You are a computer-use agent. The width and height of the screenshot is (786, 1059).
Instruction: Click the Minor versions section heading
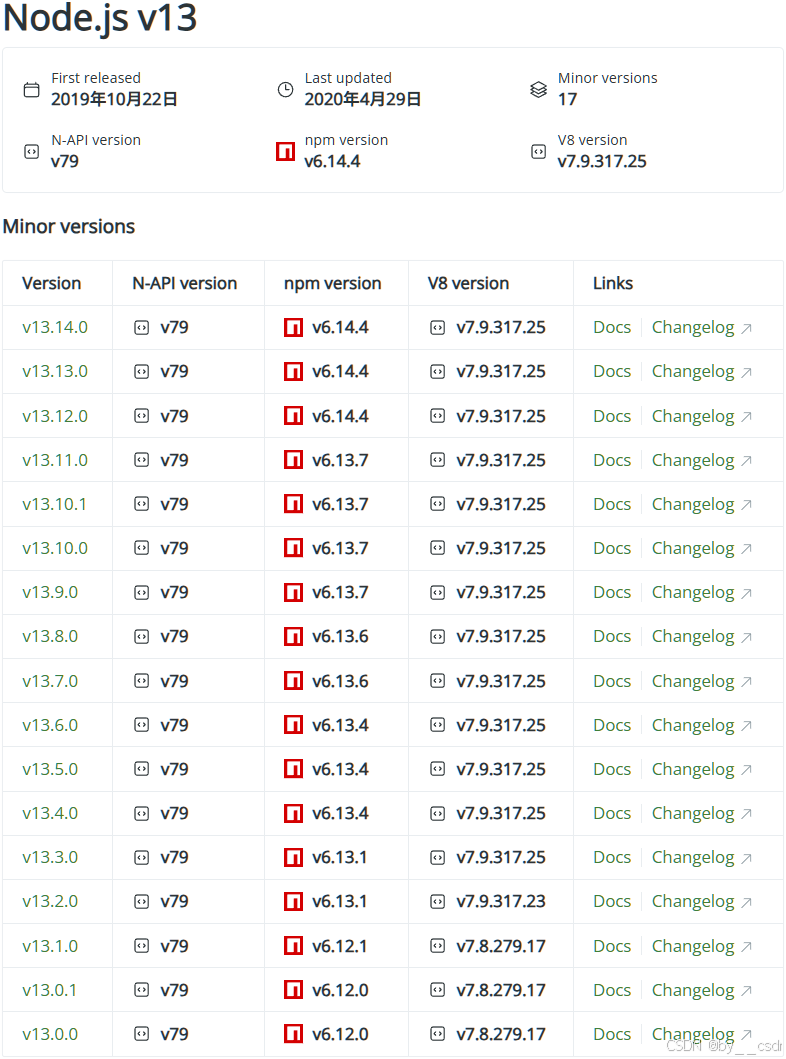[x=69, y=226]
